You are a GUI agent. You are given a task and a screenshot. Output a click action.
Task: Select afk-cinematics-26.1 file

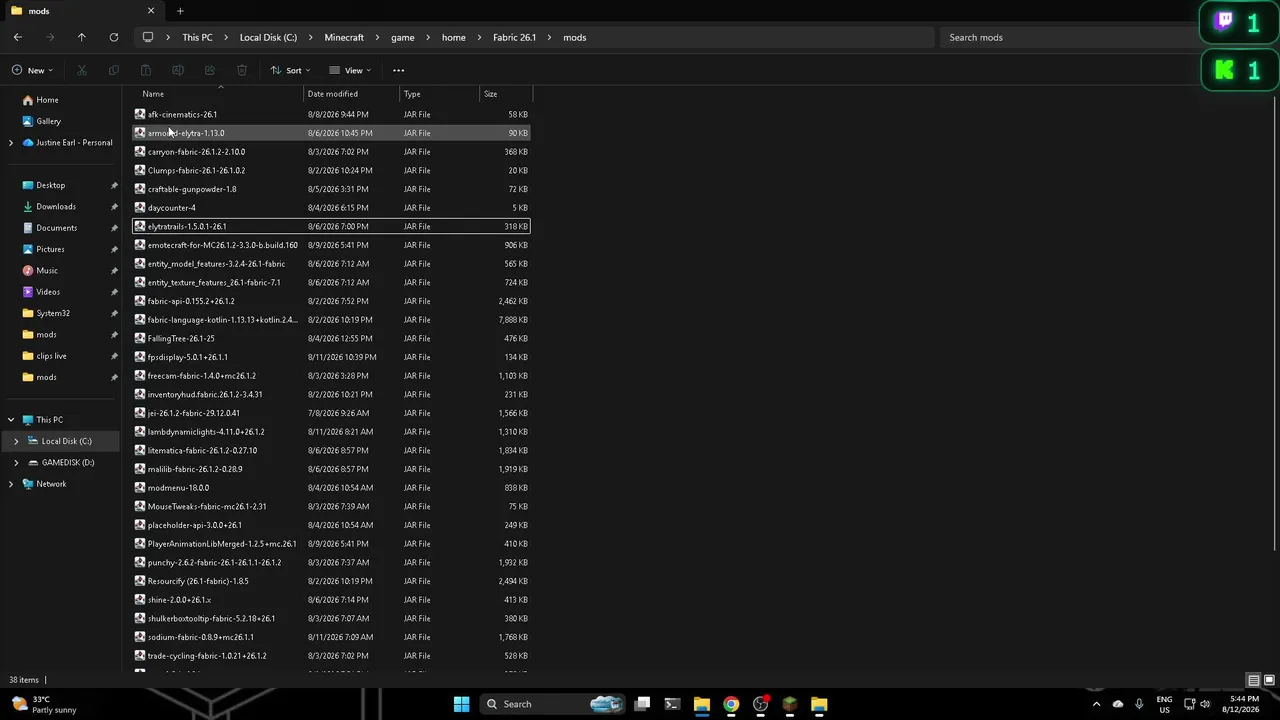331,114
